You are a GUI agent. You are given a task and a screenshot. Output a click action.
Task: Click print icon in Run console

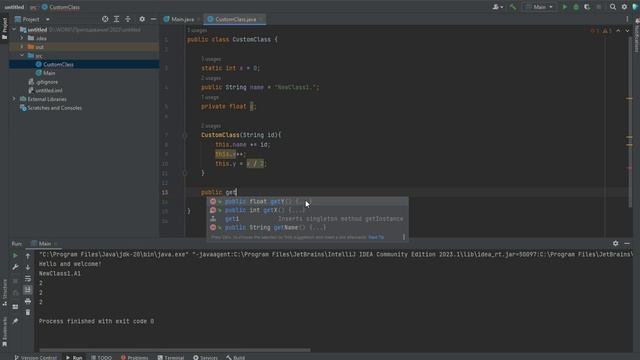[28, 301]
